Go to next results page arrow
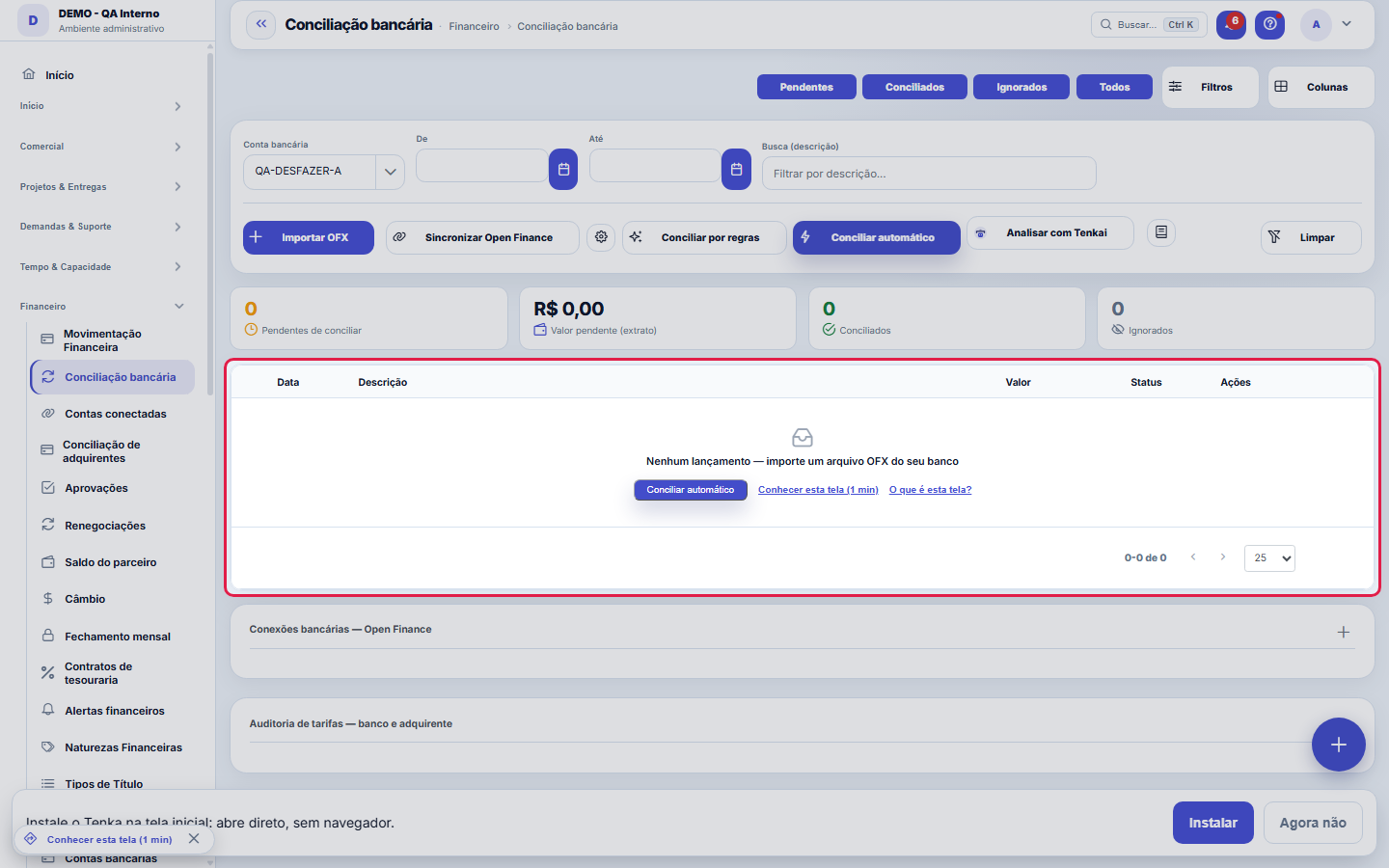Screen dimensions: 1389x868 point(1223,557)
